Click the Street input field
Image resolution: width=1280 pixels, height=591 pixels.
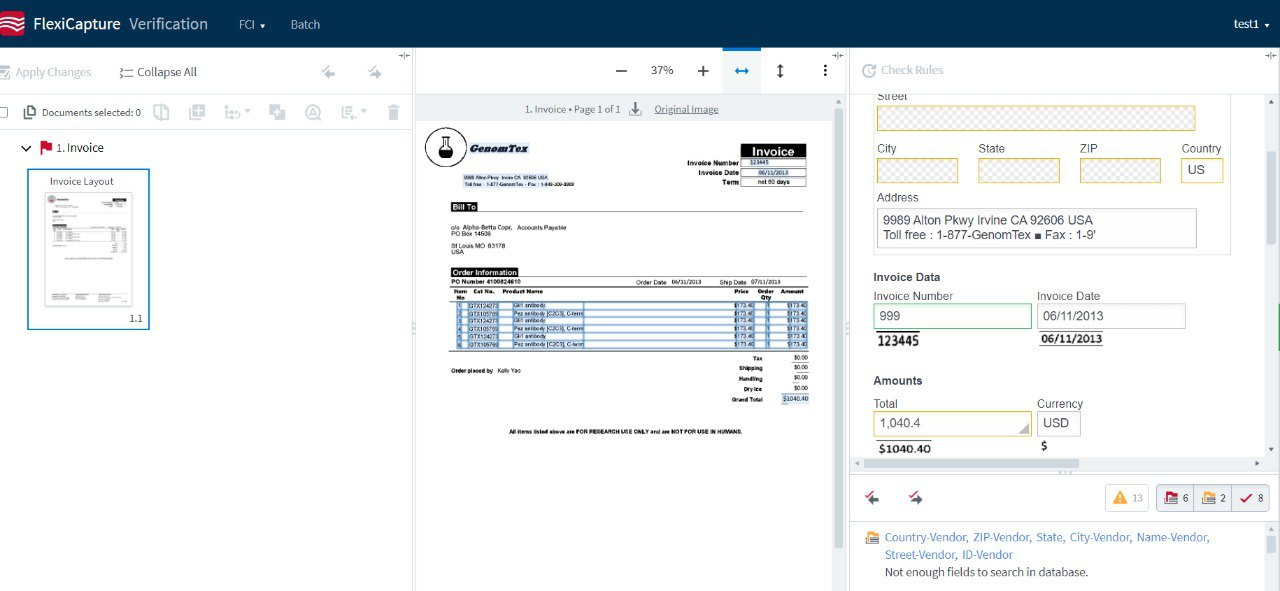pos(1036,118)
